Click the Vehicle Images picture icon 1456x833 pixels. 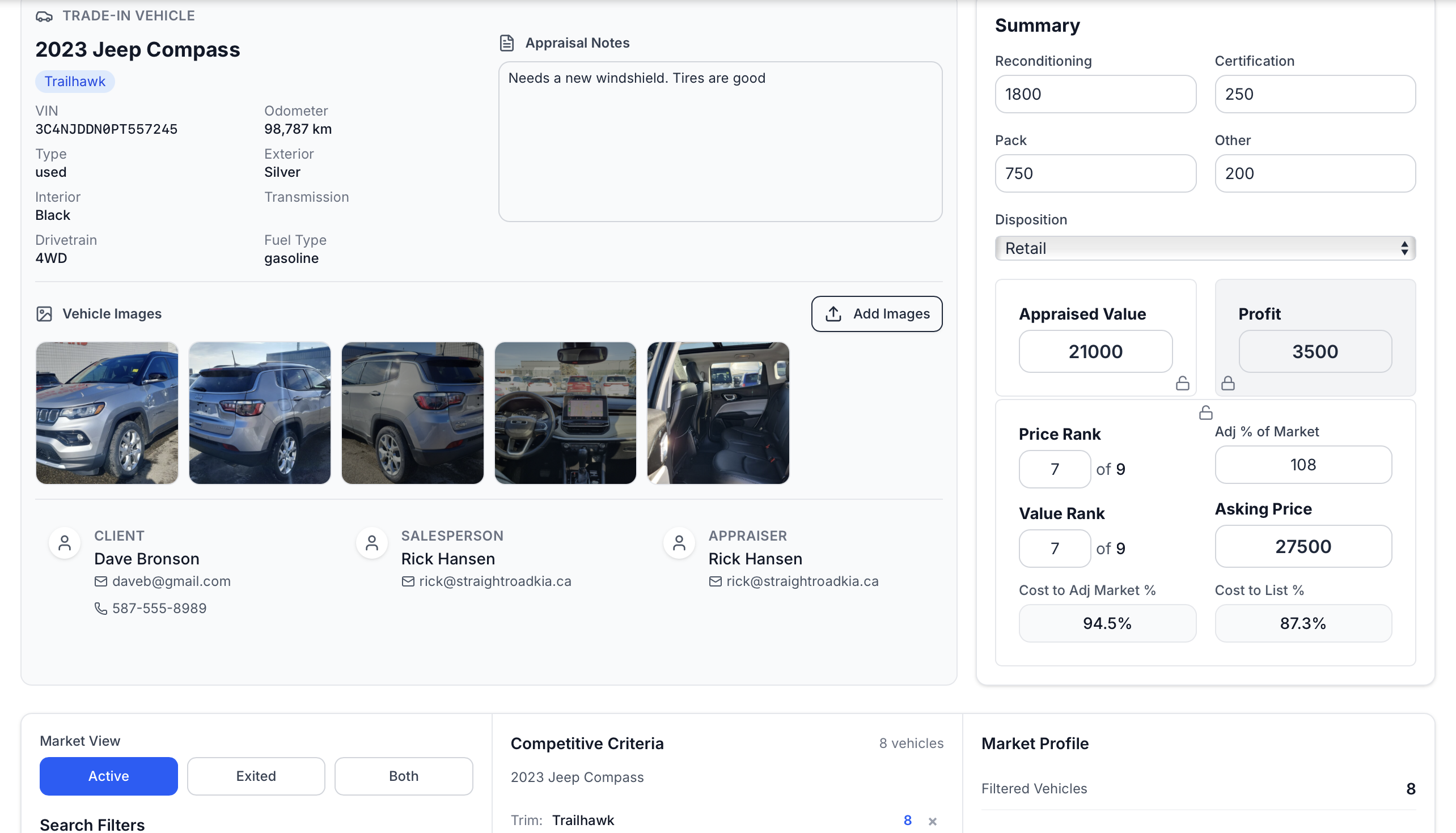(x=44, y=313)
